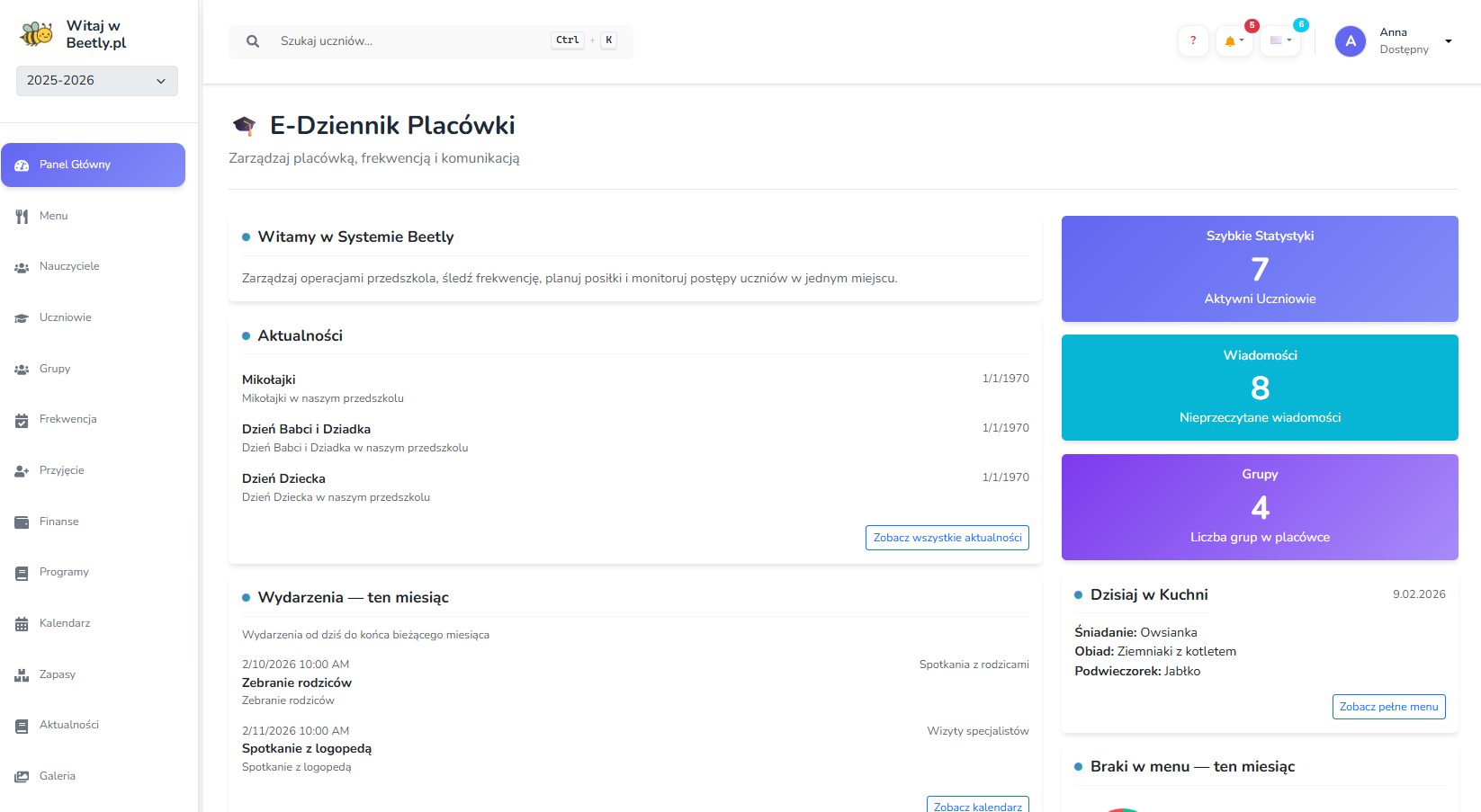1481x812 pixels.
Task: Open the Mikołajki news entry
Action: coord(269,379)
